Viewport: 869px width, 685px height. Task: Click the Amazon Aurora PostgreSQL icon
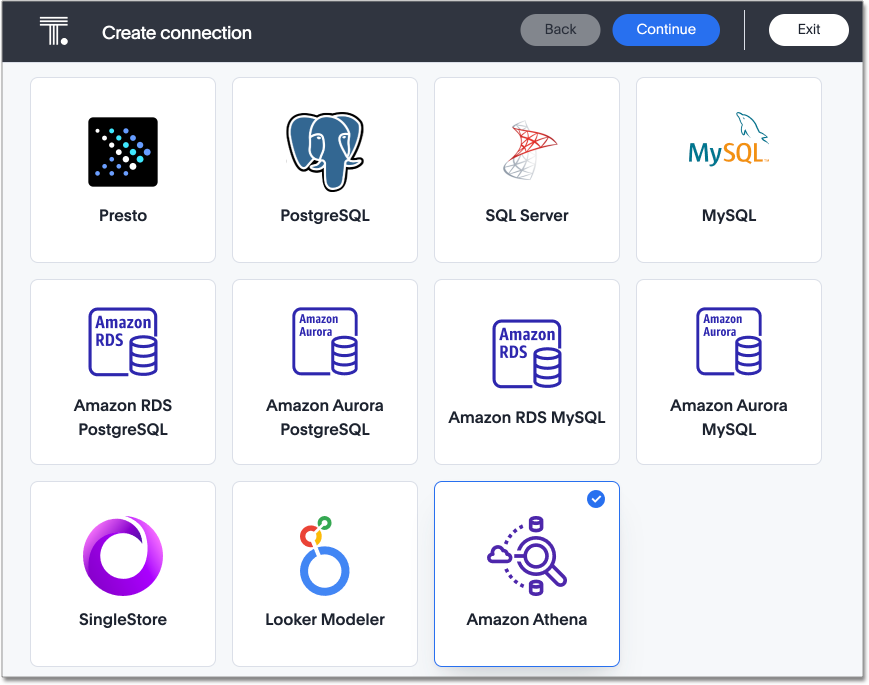[324, 341]
